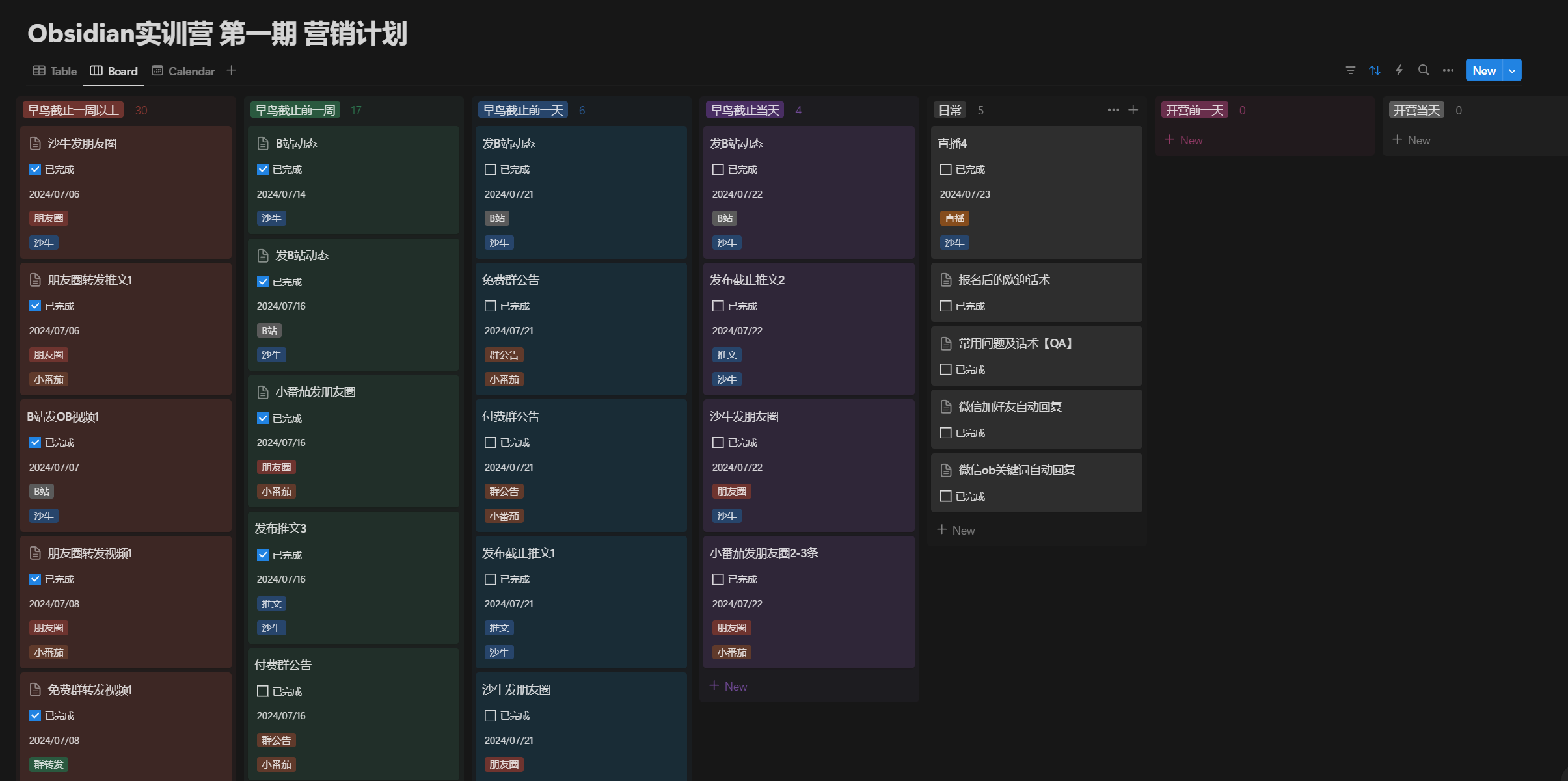The image size is (1568, 781).
Task: Open the 付费群公告 2024/07/21 card title
Action: (x=511, y=417)
